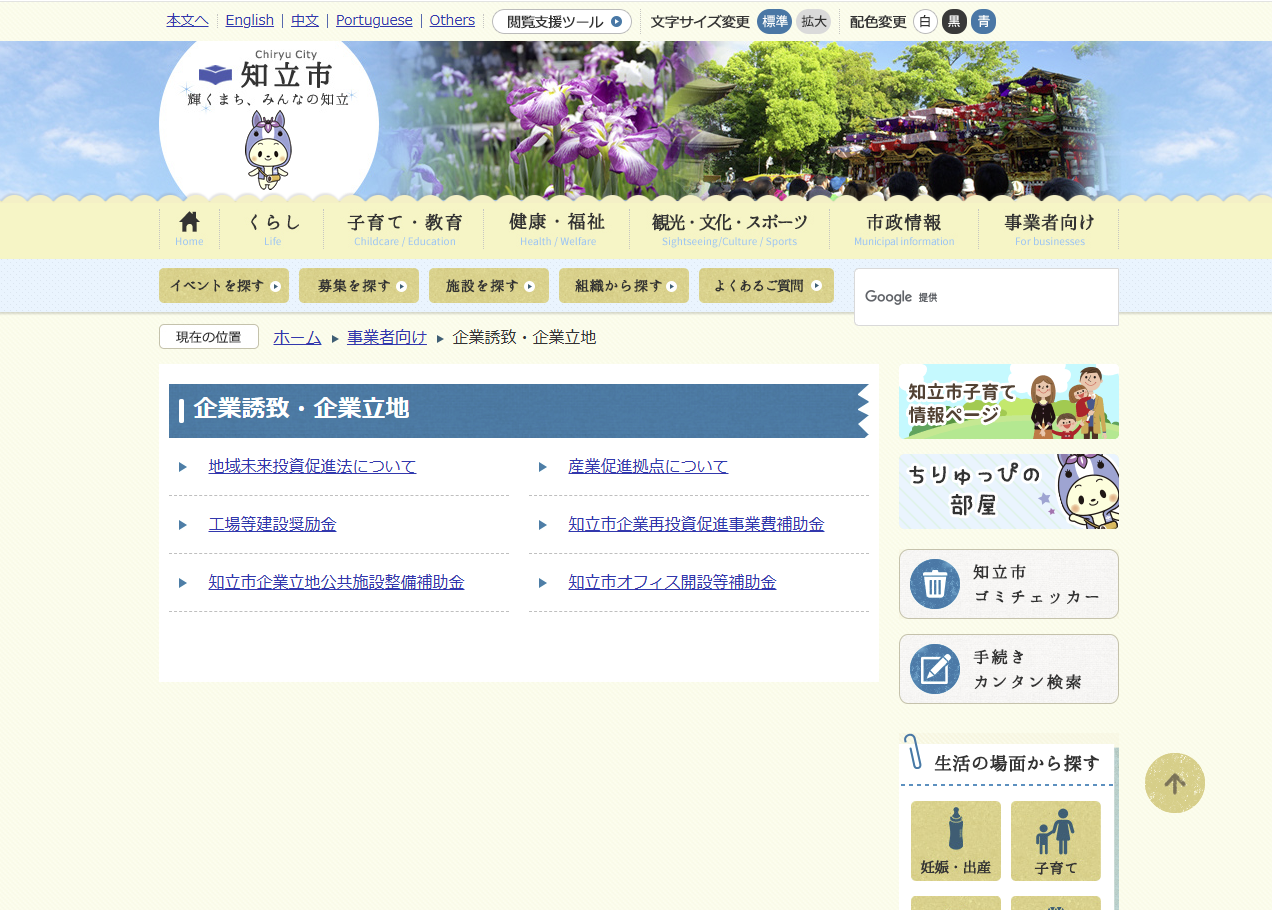Viewport: 1272px width, 910px height.
Task: Open the 市政情報 menu
Action: [x=904, y=228]
